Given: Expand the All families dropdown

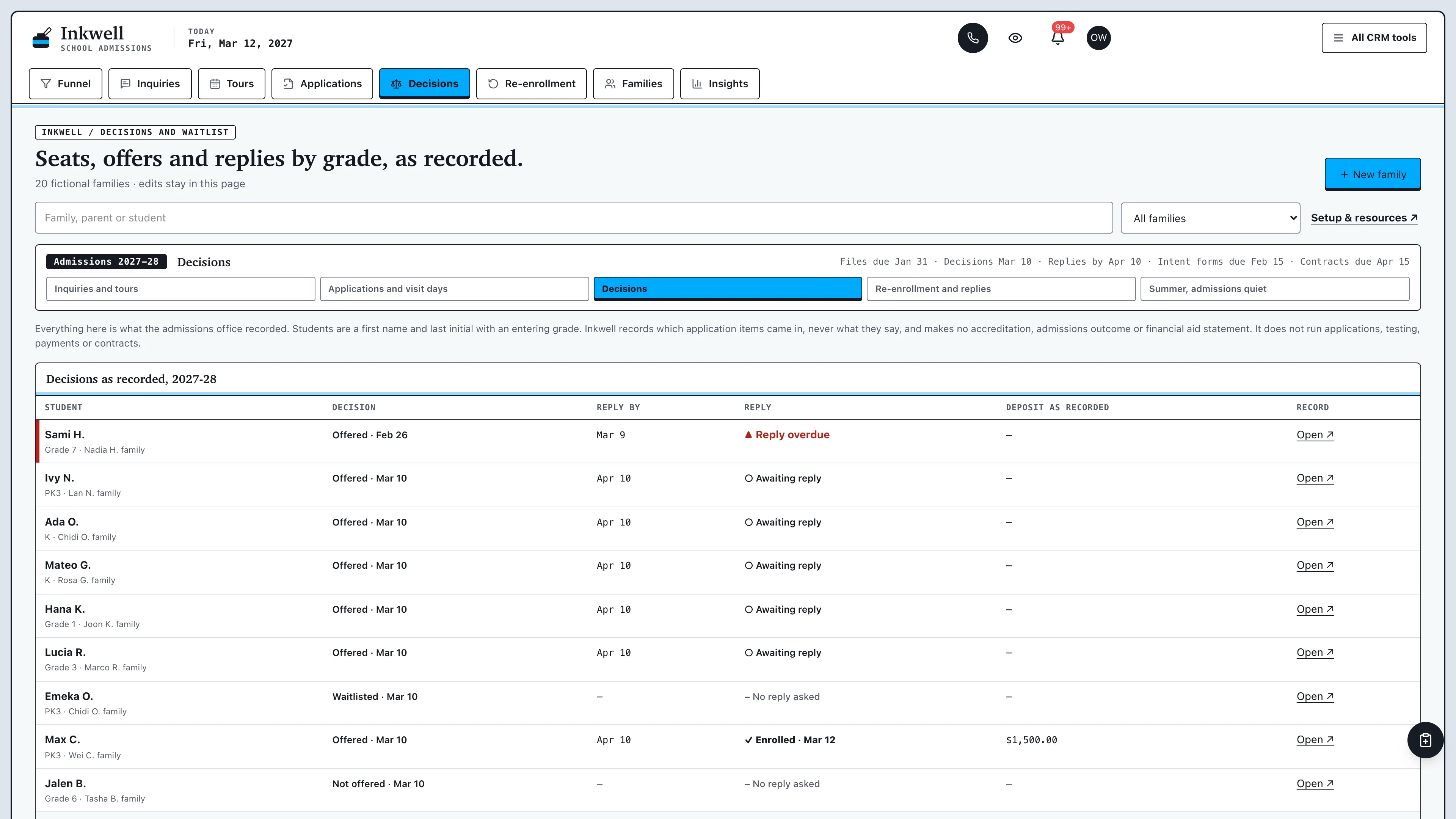Looking at the screenshot, I should tap(1210, 218).
